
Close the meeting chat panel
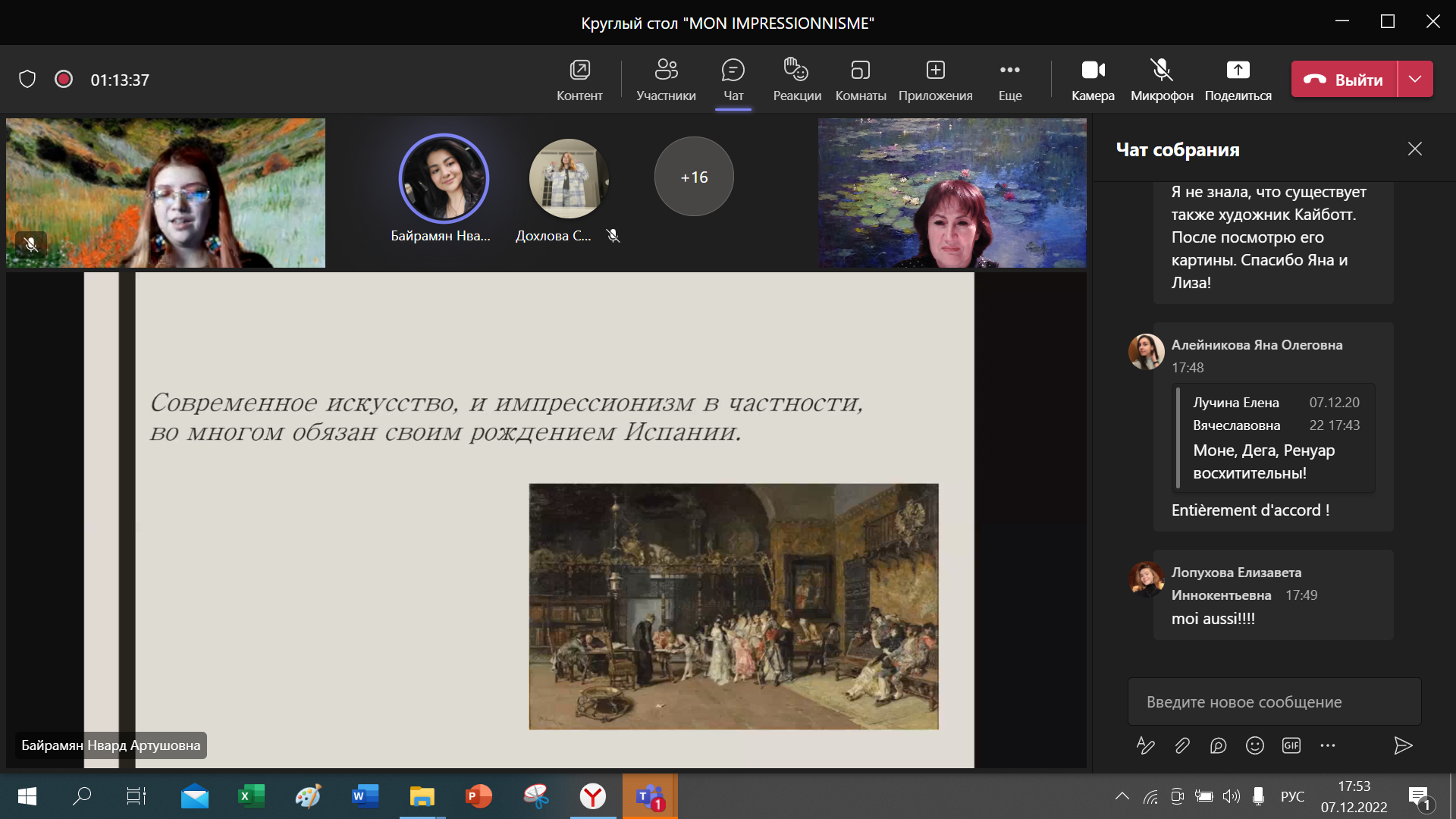pyautogui.click(x=1414, y=149)
